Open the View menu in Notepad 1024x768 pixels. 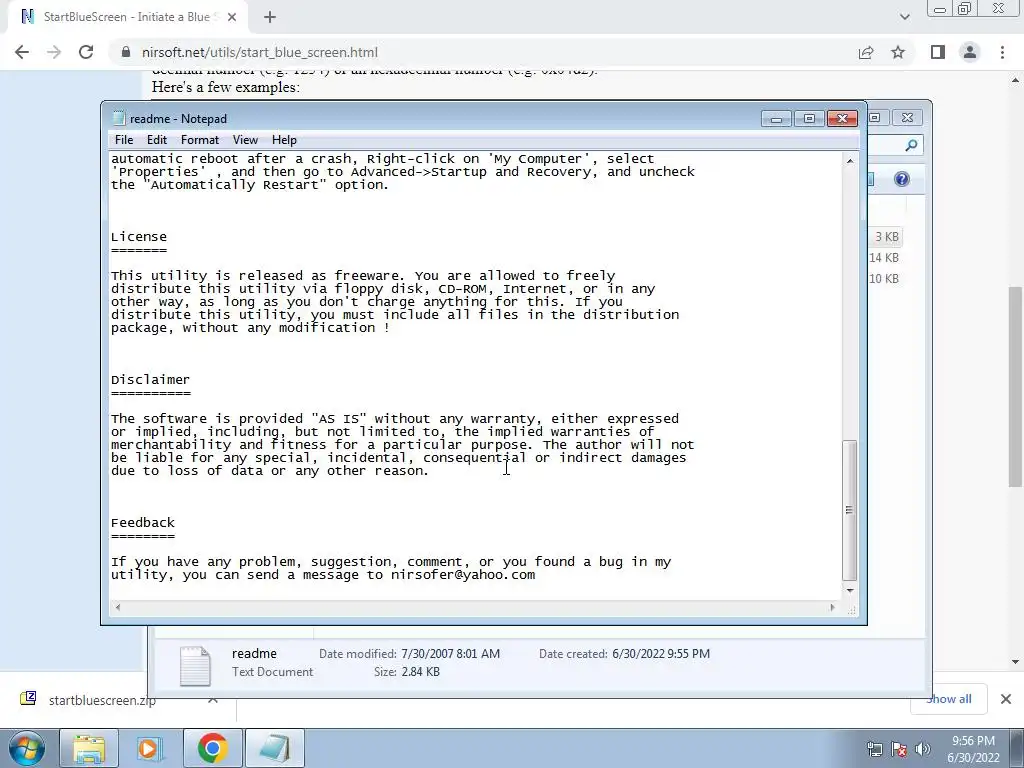tap(246, 140)
